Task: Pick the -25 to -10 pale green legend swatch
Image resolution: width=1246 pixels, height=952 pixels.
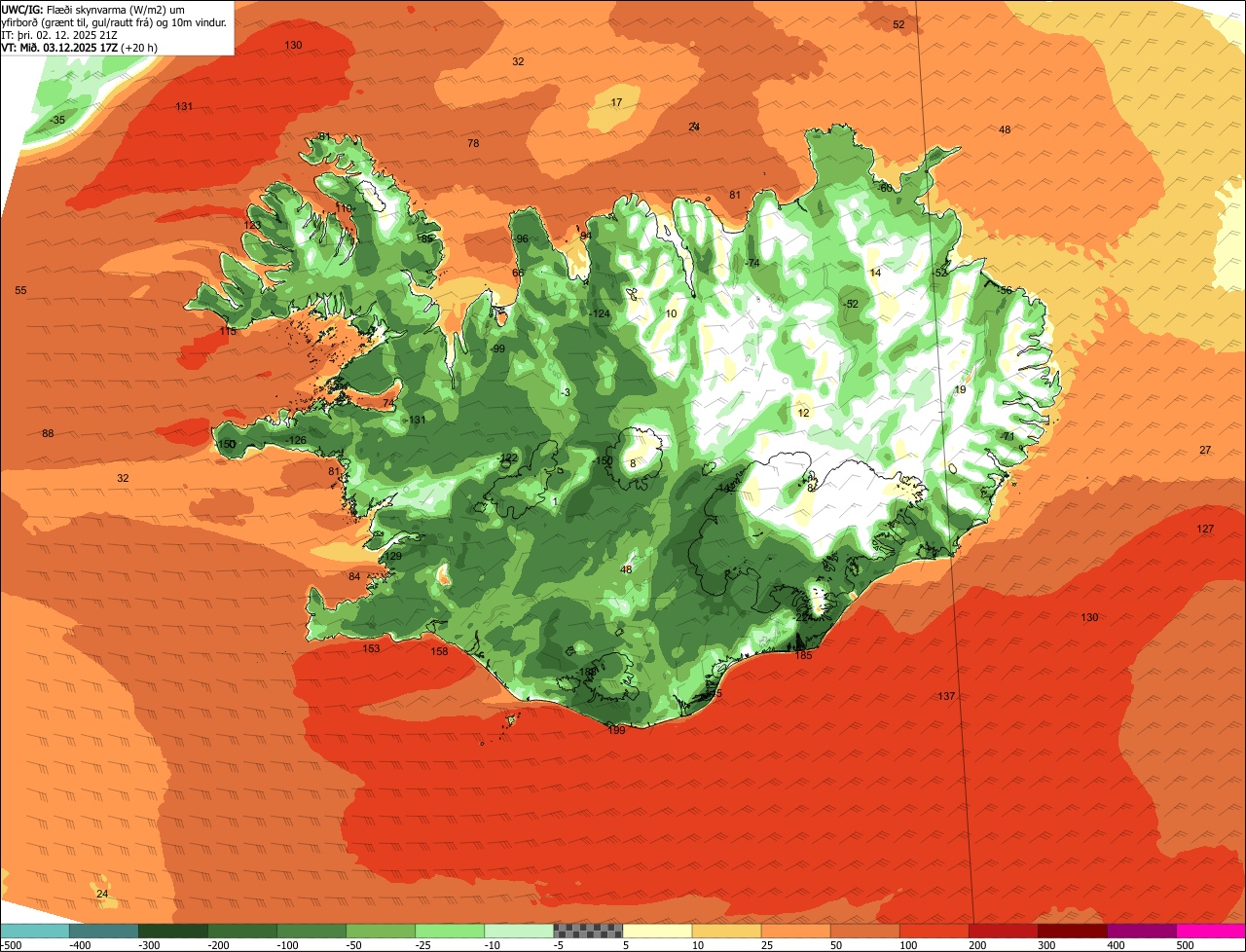Action: click(450, 930)
